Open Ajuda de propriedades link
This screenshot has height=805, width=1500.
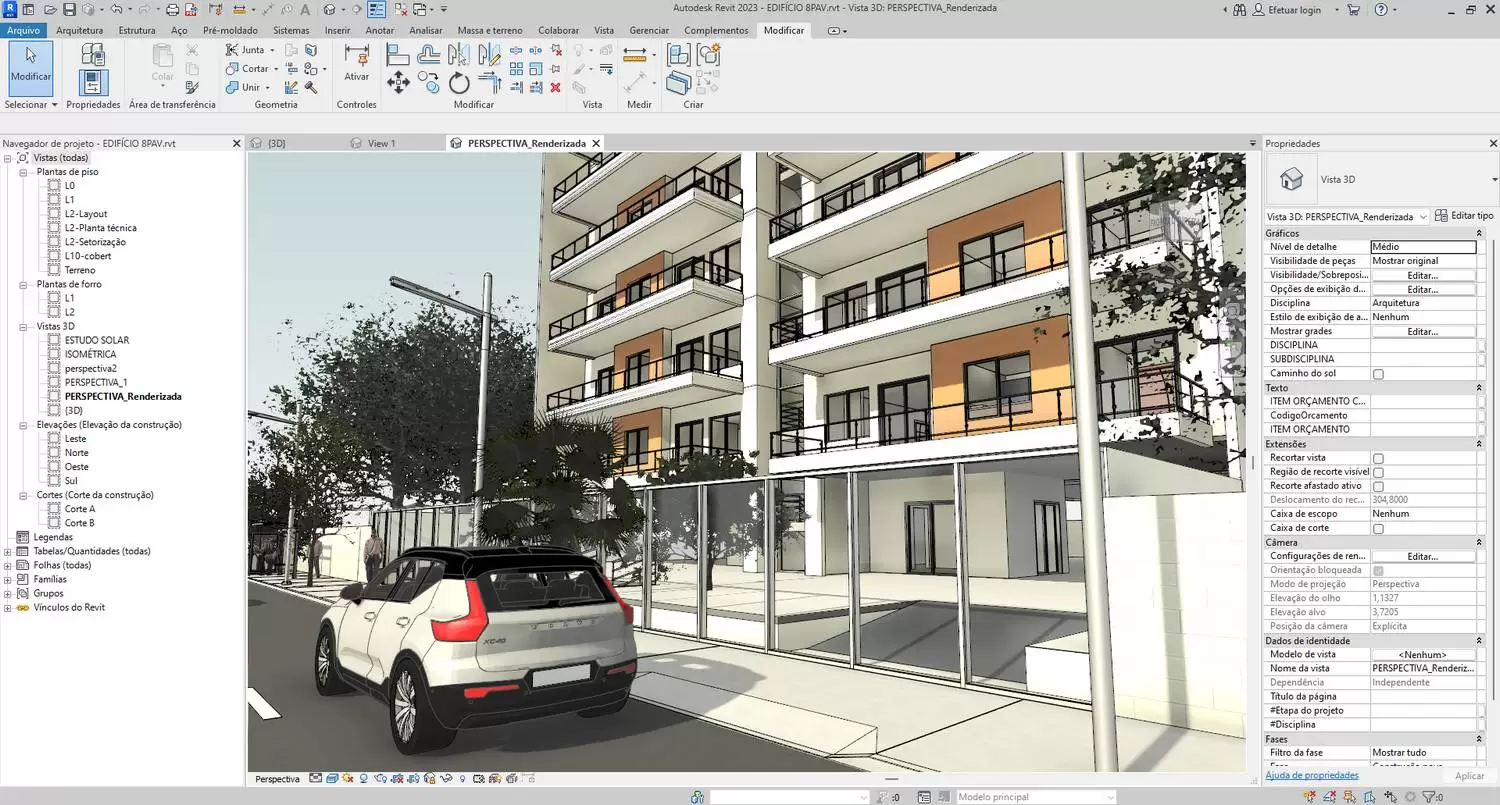[1312, 775]
